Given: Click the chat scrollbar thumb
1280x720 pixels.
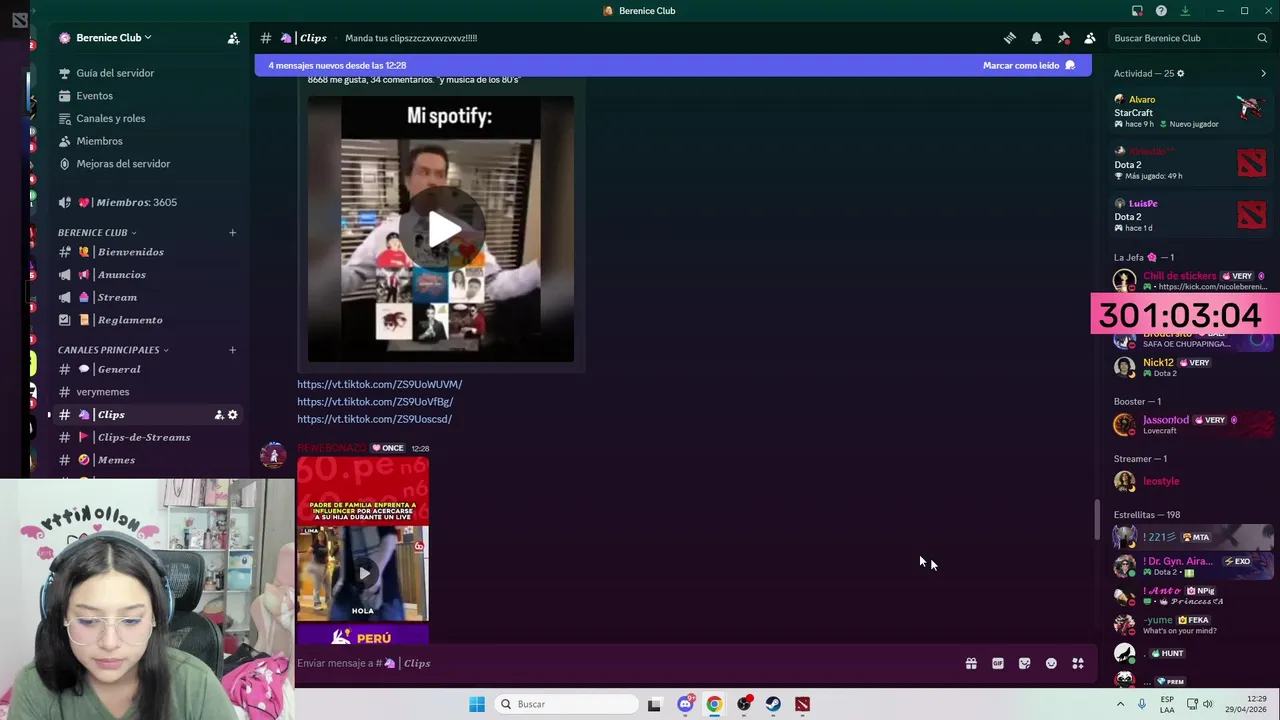Looking at the screenshot, I should pos(1097,519).
